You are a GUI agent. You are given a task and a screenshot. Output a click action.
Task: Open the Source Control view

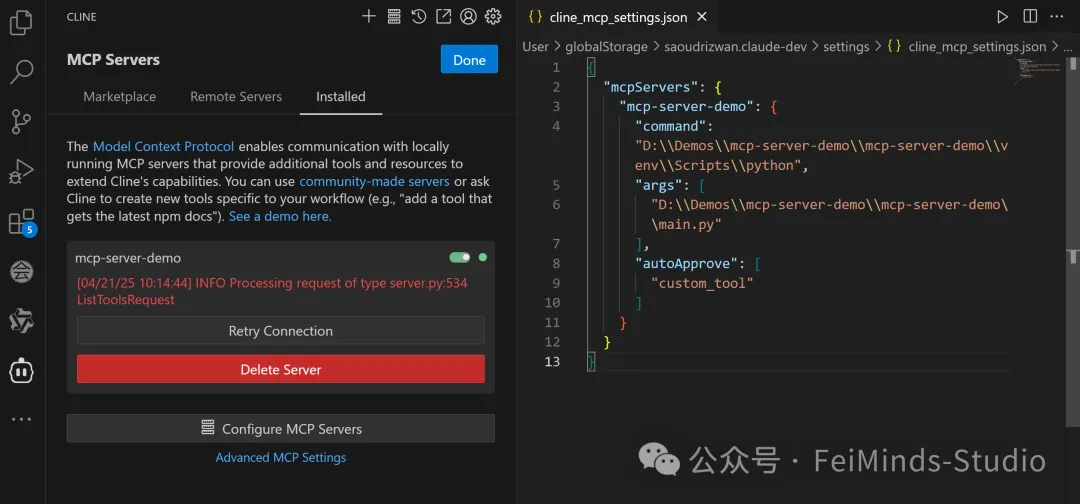click(21, 121)
